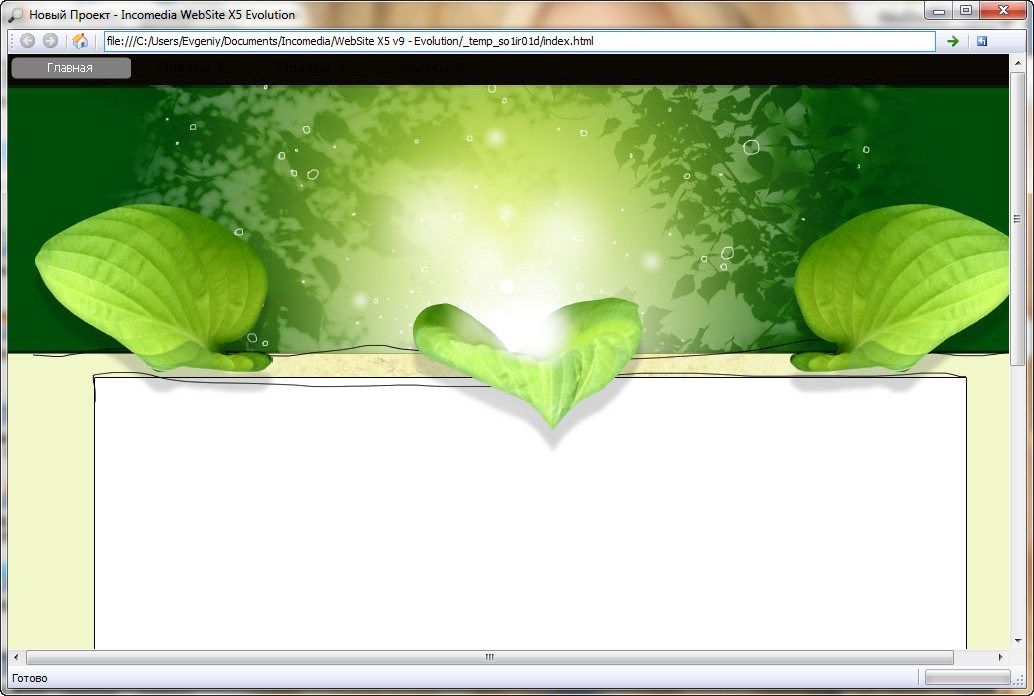
Task: Click the horizontal scrollbar right arrow
Action: pyautogui.click(x=1001, y=657)
